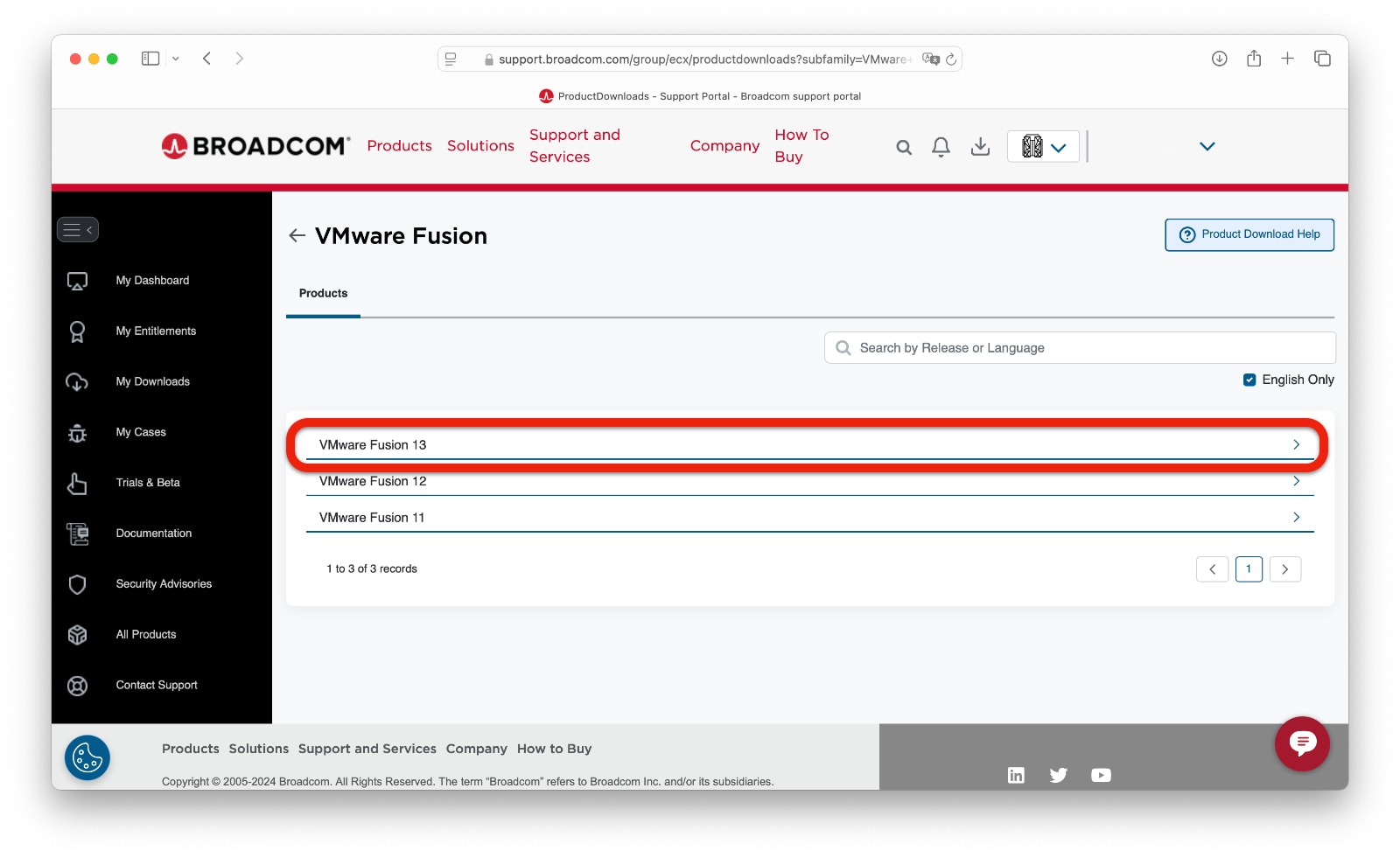
Task: Click the Twitter icon in footer
Action: point(1058,775)
